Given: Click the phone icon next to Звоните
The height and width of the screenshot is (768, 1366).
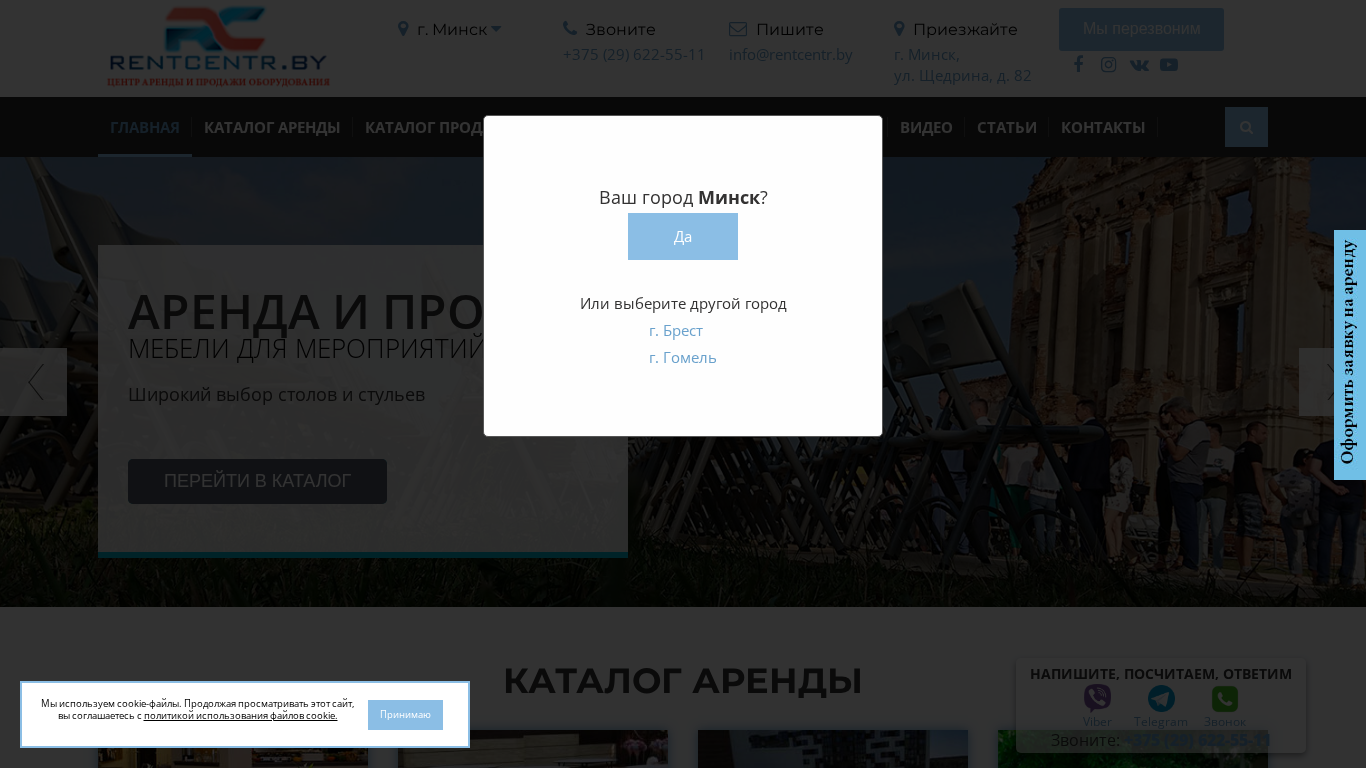Looking at the screenshot, I should 570,29.
